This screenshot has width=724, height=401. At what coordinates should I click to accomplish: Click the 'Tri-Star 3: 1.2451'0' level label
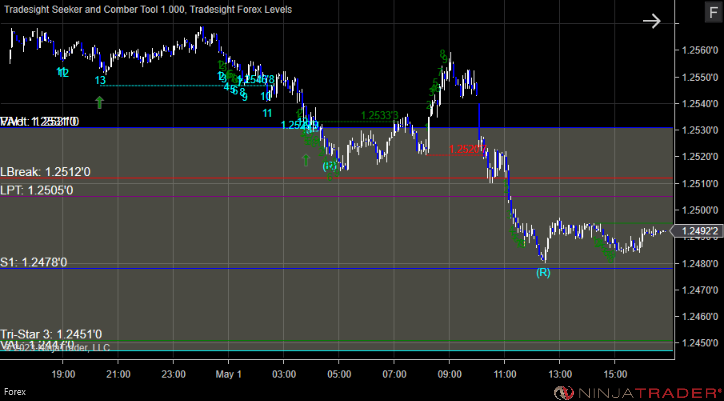tap(51, 334)
